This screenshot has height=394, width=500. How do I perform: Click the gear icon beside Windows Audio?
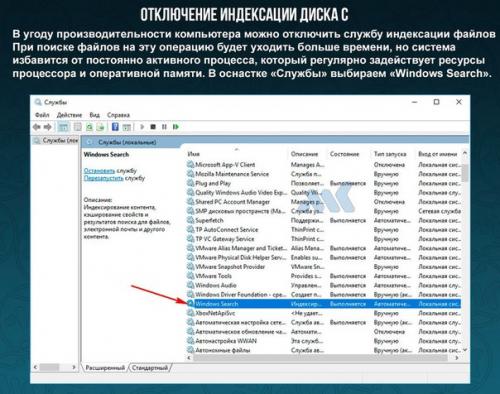coord(190,285)
